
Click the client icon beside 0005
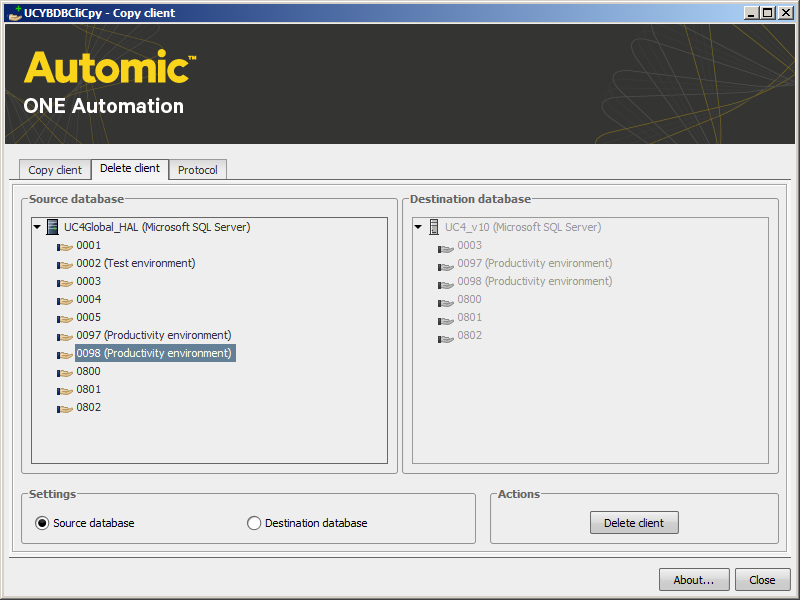(65, 319)
